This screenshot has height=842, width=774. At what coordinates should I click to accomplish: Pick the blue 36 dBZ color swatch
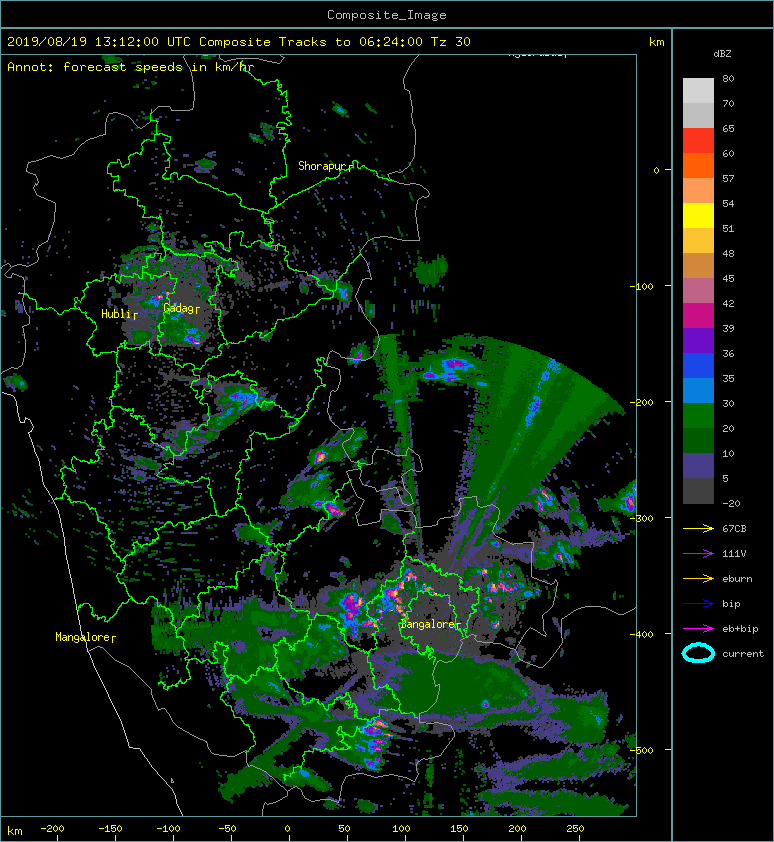tap(698, 366)
